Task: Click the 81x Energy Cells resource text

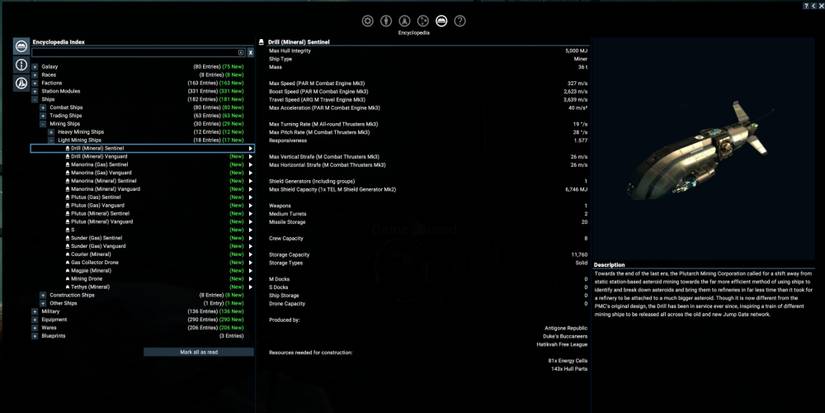Action: (x=568, y=361)
